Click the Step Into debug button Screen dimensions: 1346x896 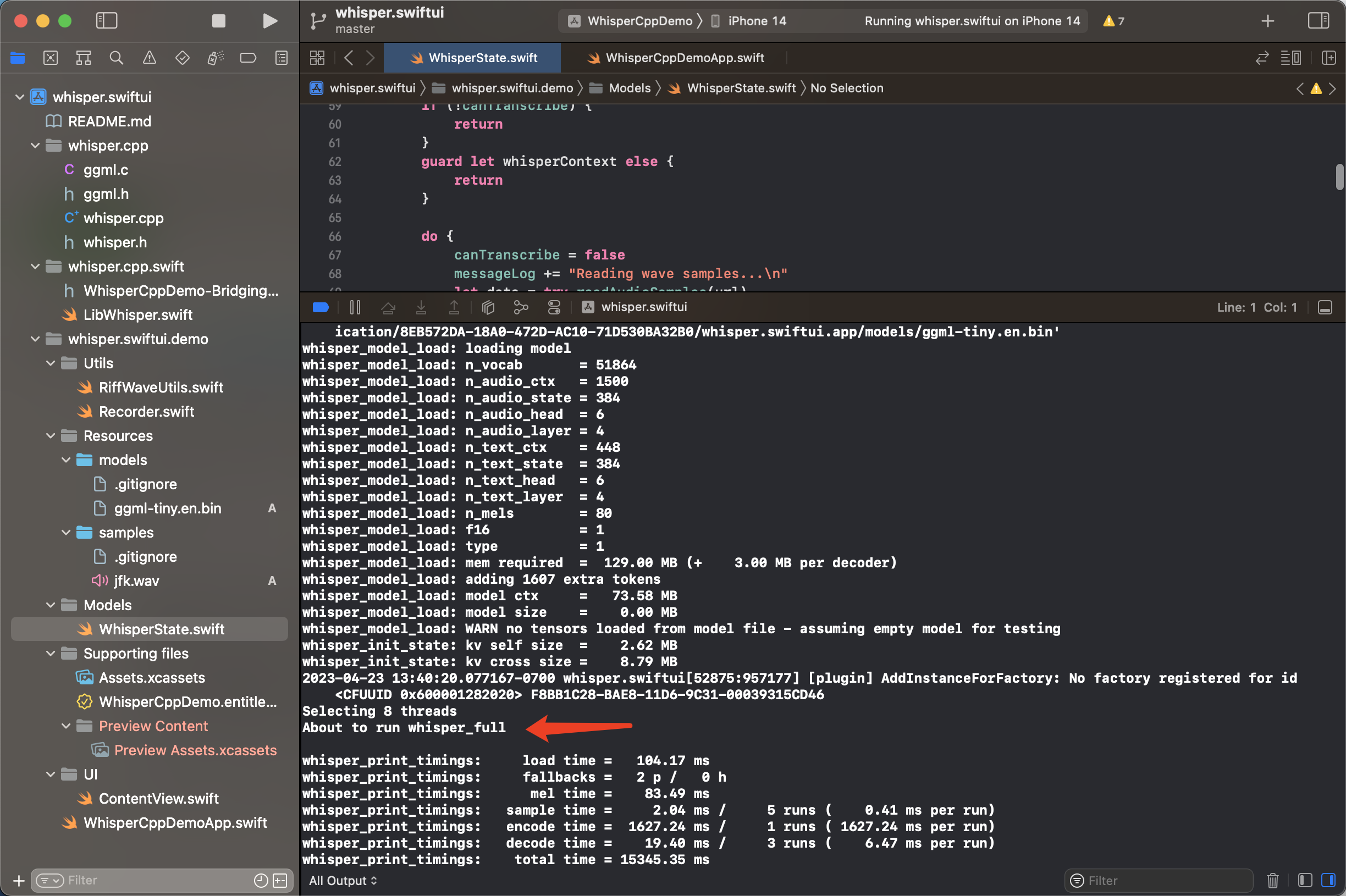421,307
